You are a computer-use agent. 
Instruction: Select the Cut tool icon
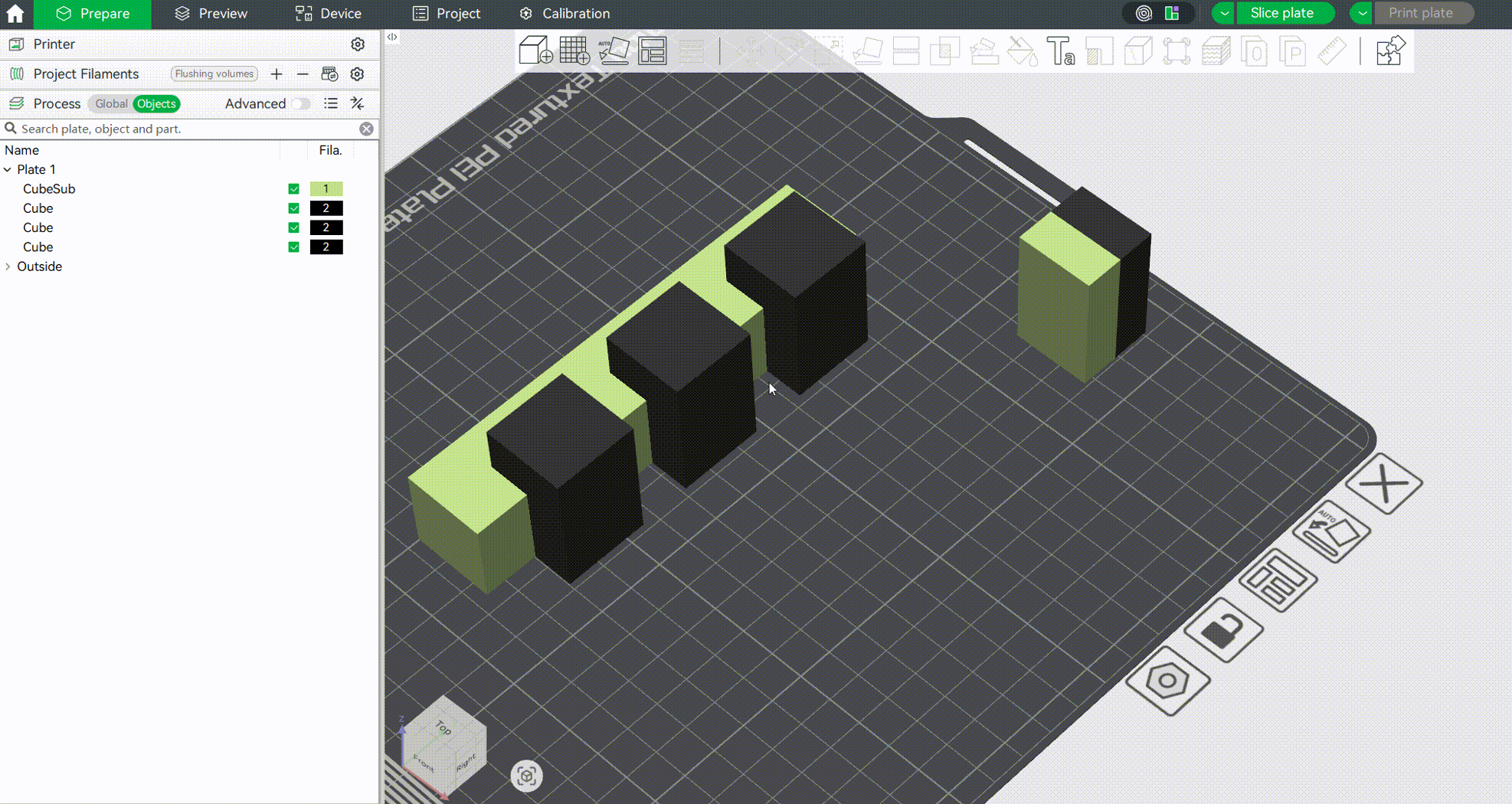(x=906, y=51)
